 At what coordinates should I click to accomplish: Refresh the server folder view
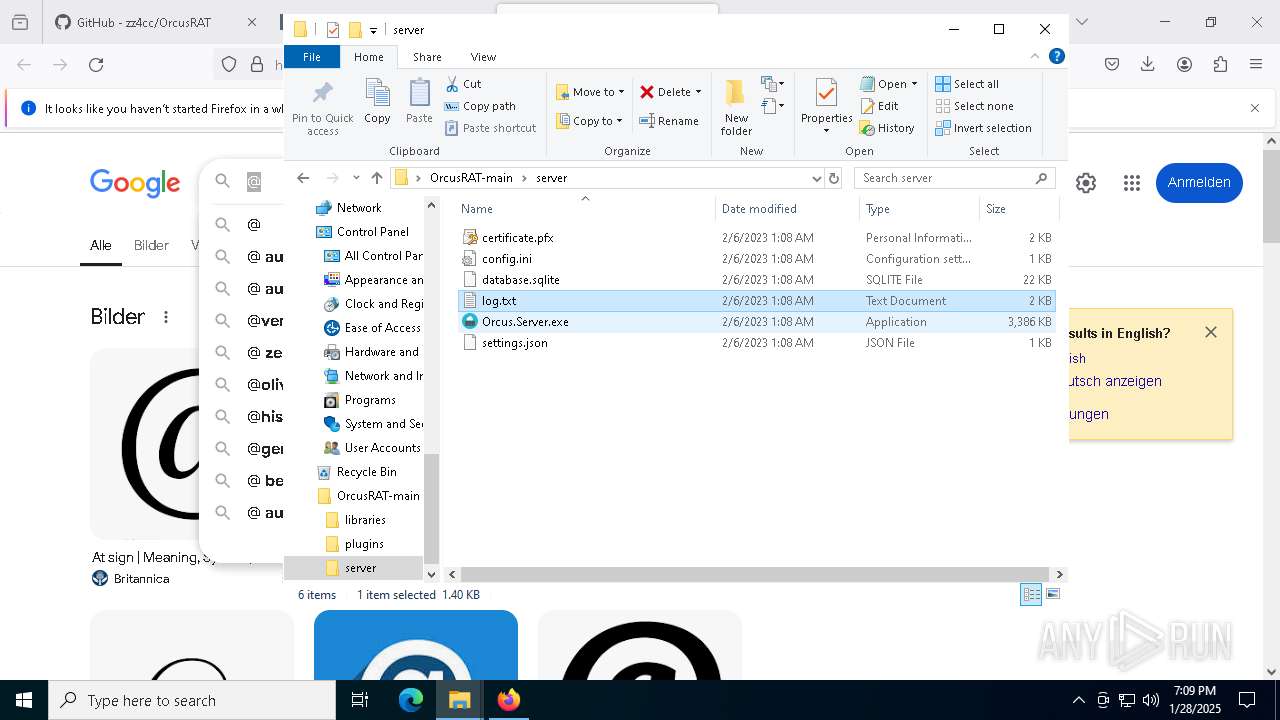pyautogui.click(x=834, y=178)
